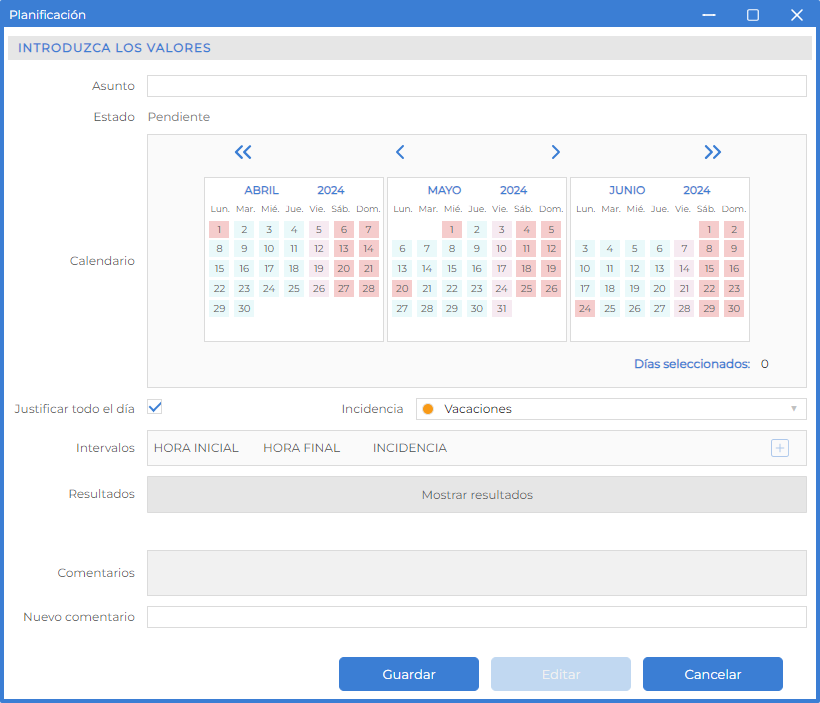Click the Editar button
Screen dimensions: 820x703
561,674
